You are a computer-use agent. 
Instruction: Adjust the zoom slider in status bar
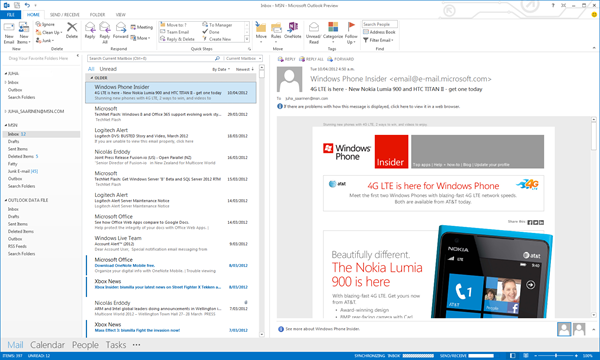(556, 356)
